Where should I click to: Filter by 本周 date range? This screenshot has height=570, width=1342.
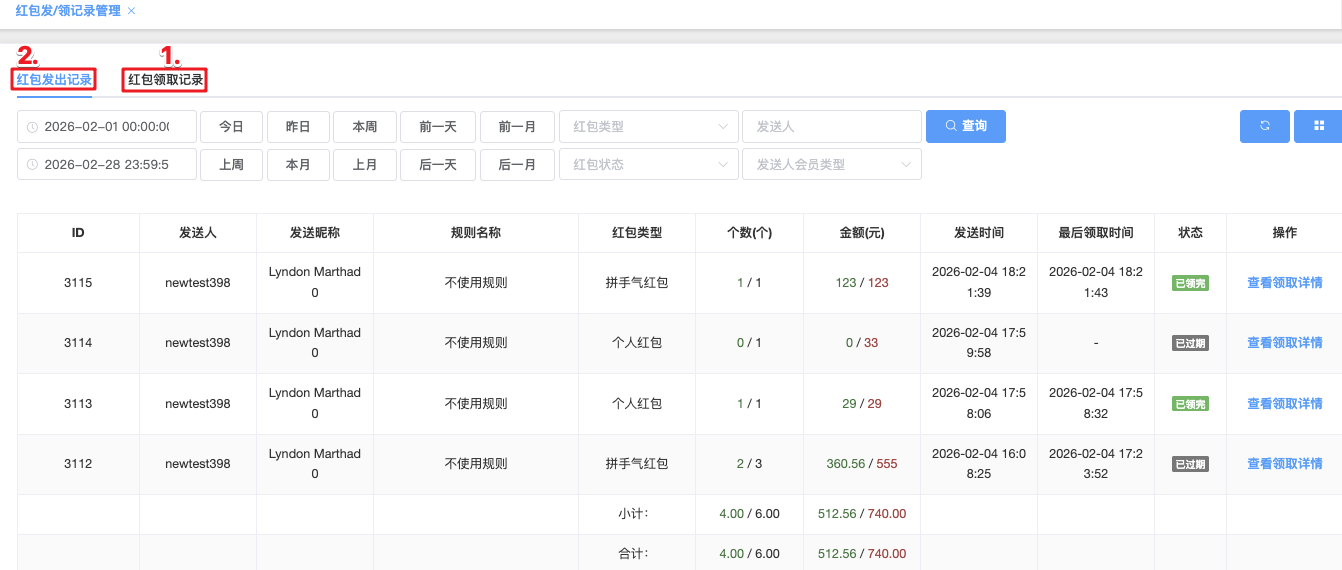tap(364, 127)
